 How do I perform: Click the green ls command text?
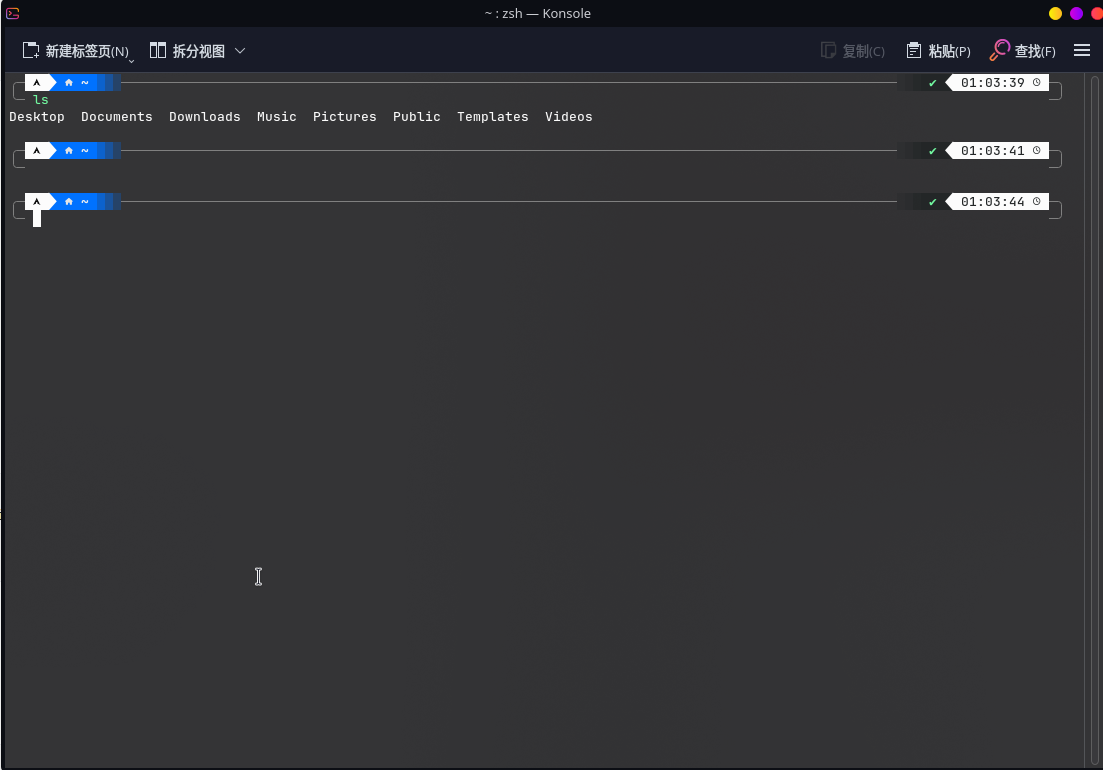[x=41, y=99]
